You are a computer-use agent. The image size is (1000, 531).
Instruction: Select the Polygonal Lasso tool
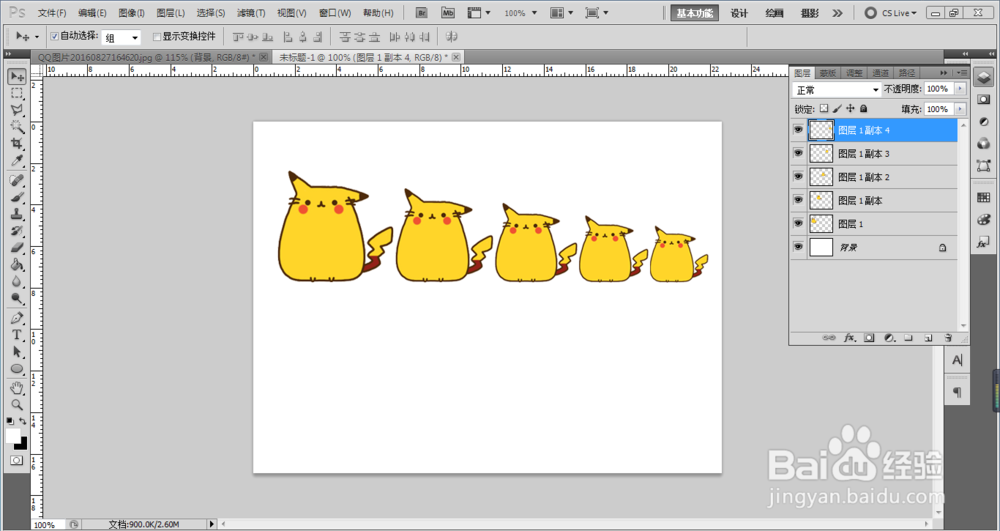tap(17, 110)
